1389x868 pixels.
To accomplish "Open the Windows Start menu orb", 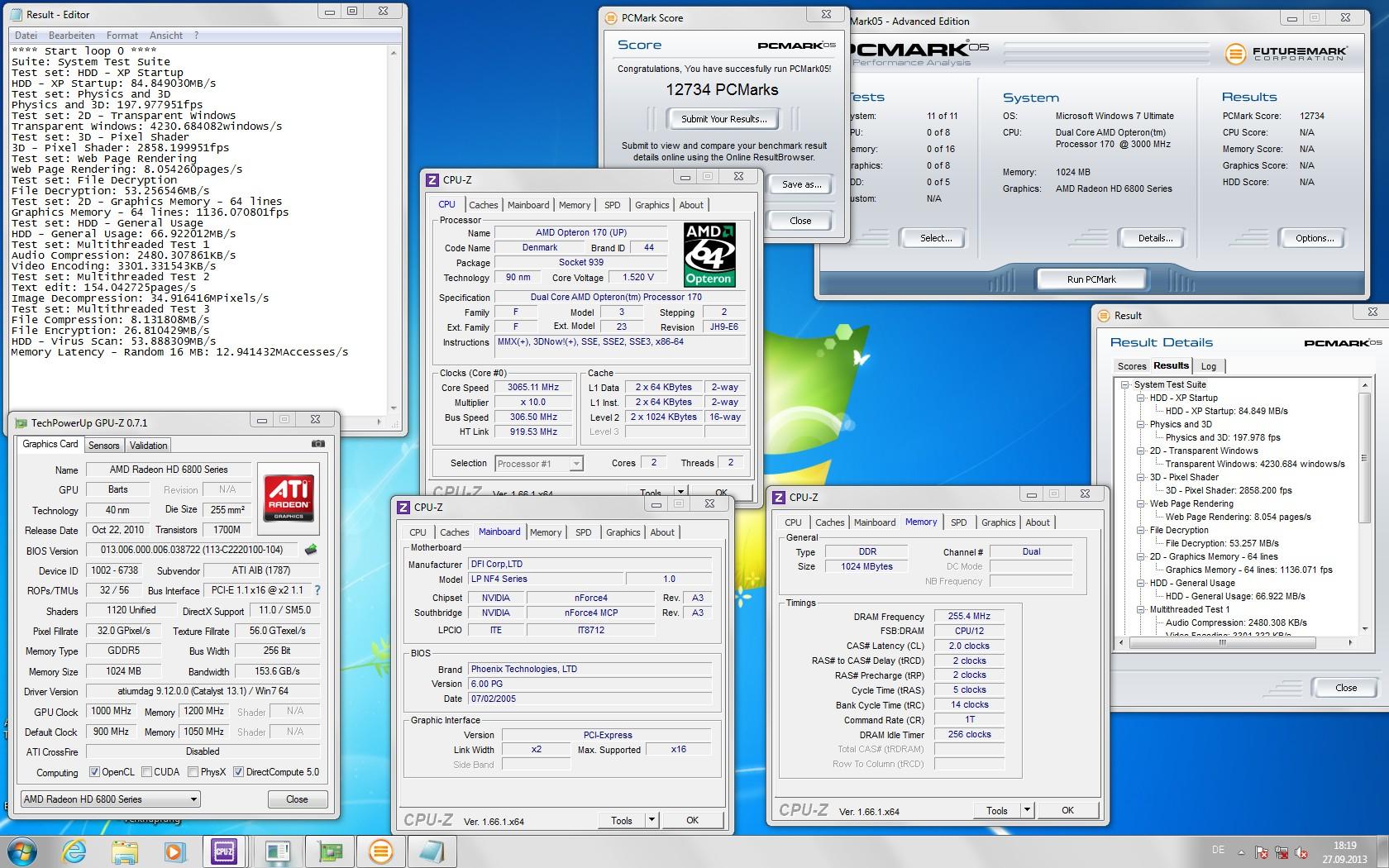I will (x=23, y=851).
